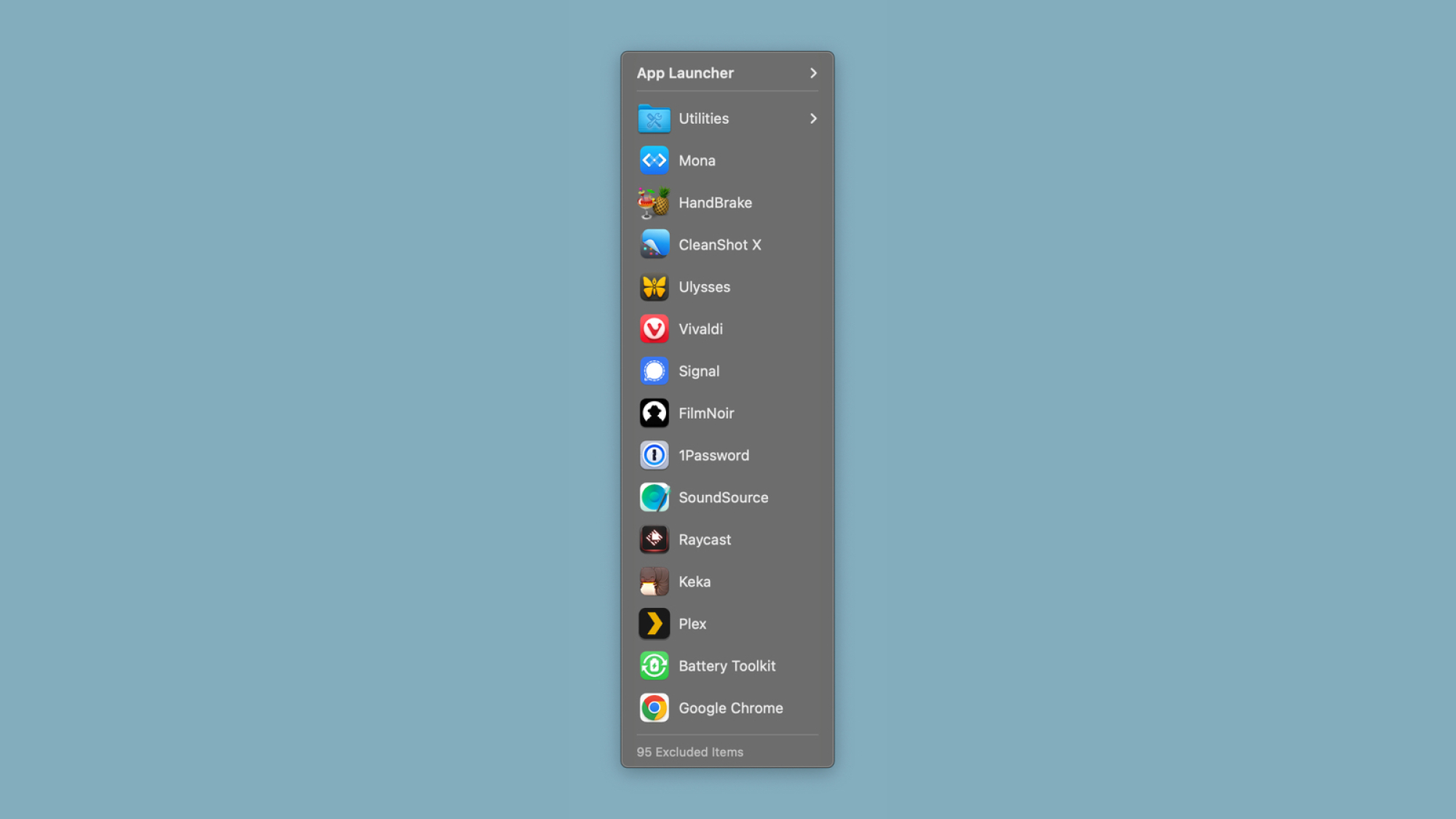Screen dimensions: 1456x819
Task: Launch SoundSource from its teal icon
Action: (654, 497)
